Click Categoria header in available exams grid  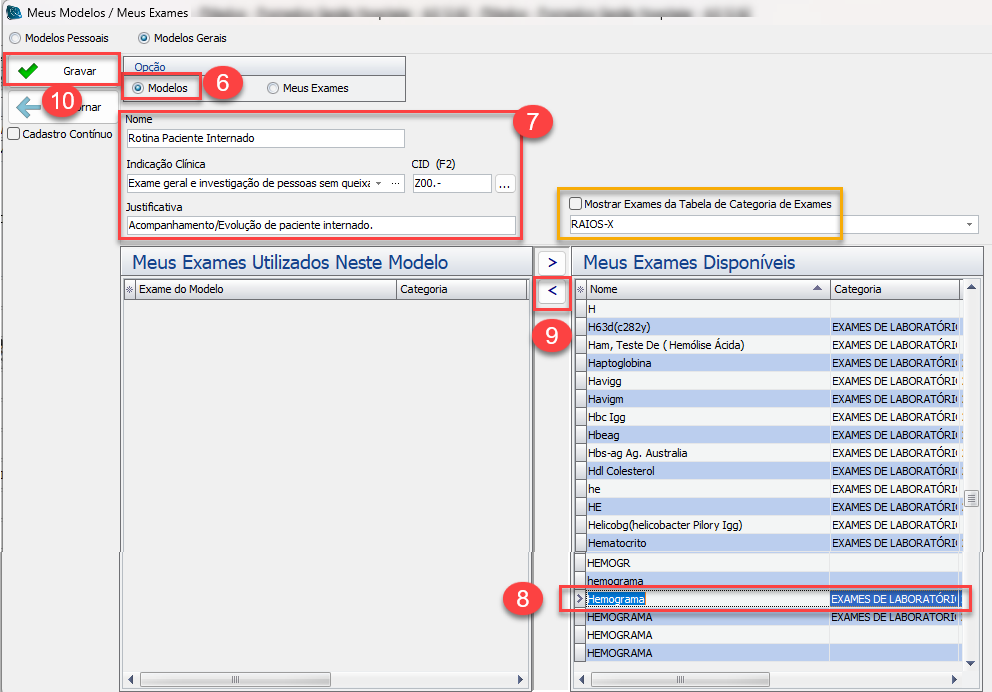[x=893, y=289]
